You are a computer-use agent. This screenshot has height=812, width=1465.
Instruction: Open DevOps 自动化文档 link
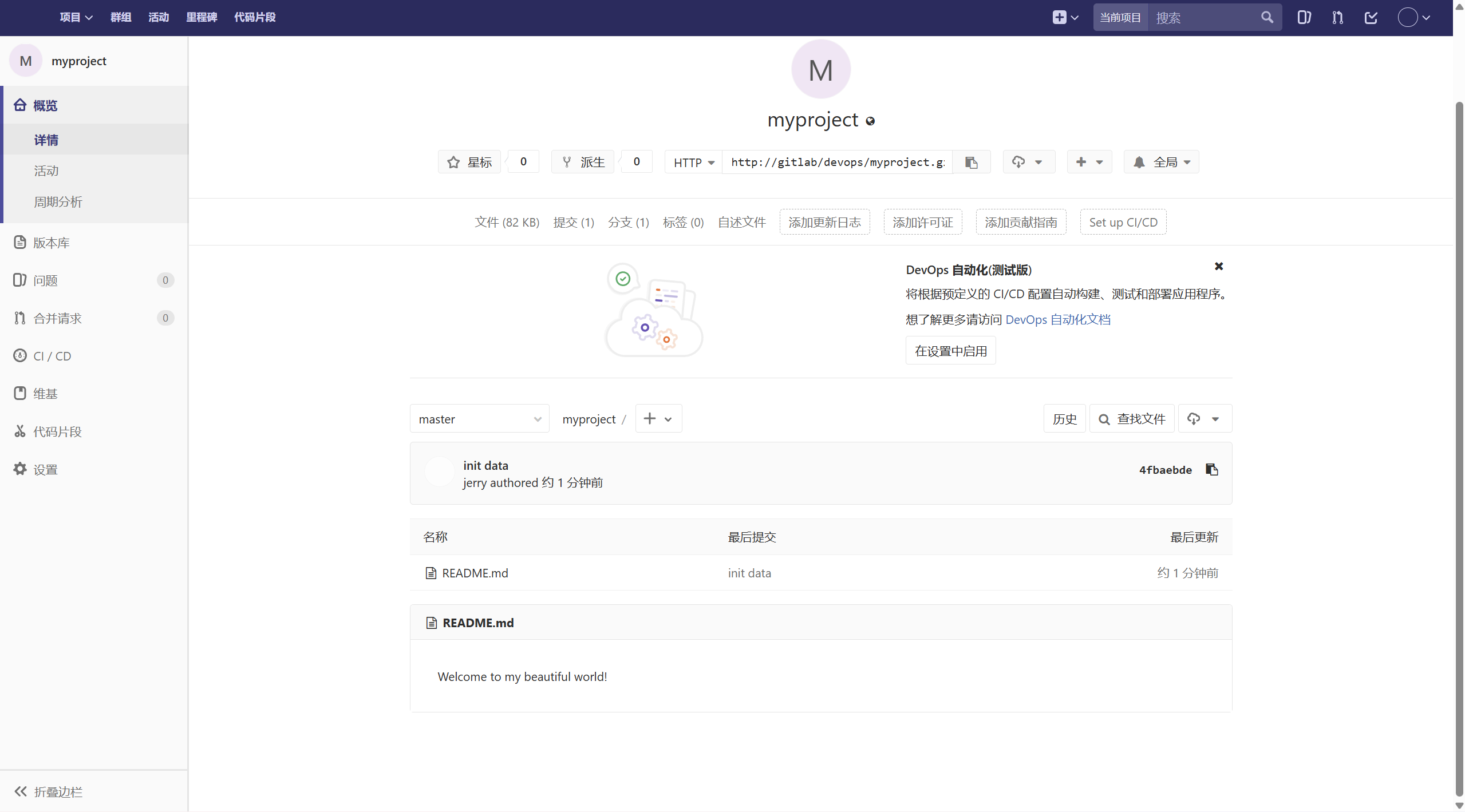click(1058, 319)
